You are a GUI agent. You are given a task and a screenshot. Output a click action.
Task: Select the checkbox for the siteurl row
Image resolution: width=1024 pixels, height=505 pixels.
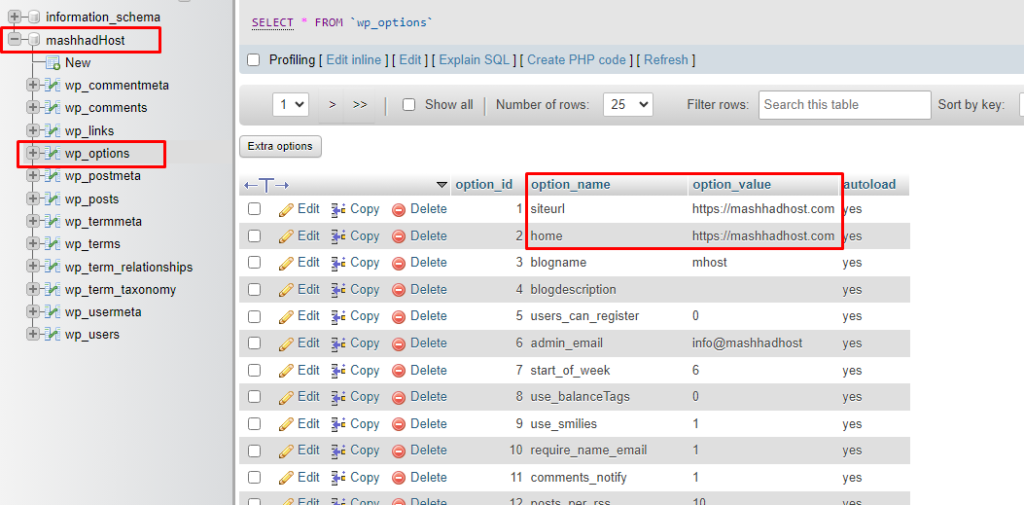tap(254, 209)
